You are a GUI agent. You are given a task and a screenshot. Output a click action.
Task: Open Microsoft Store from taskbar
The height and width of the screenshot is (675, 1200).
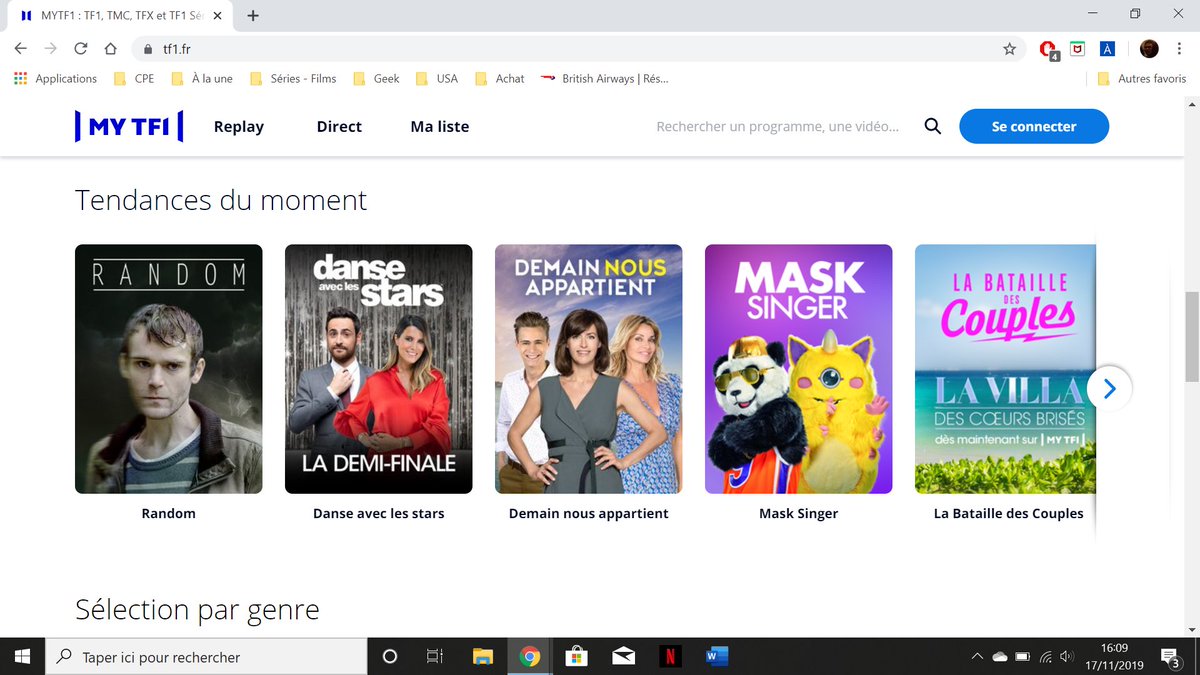(x=576, y=656)
